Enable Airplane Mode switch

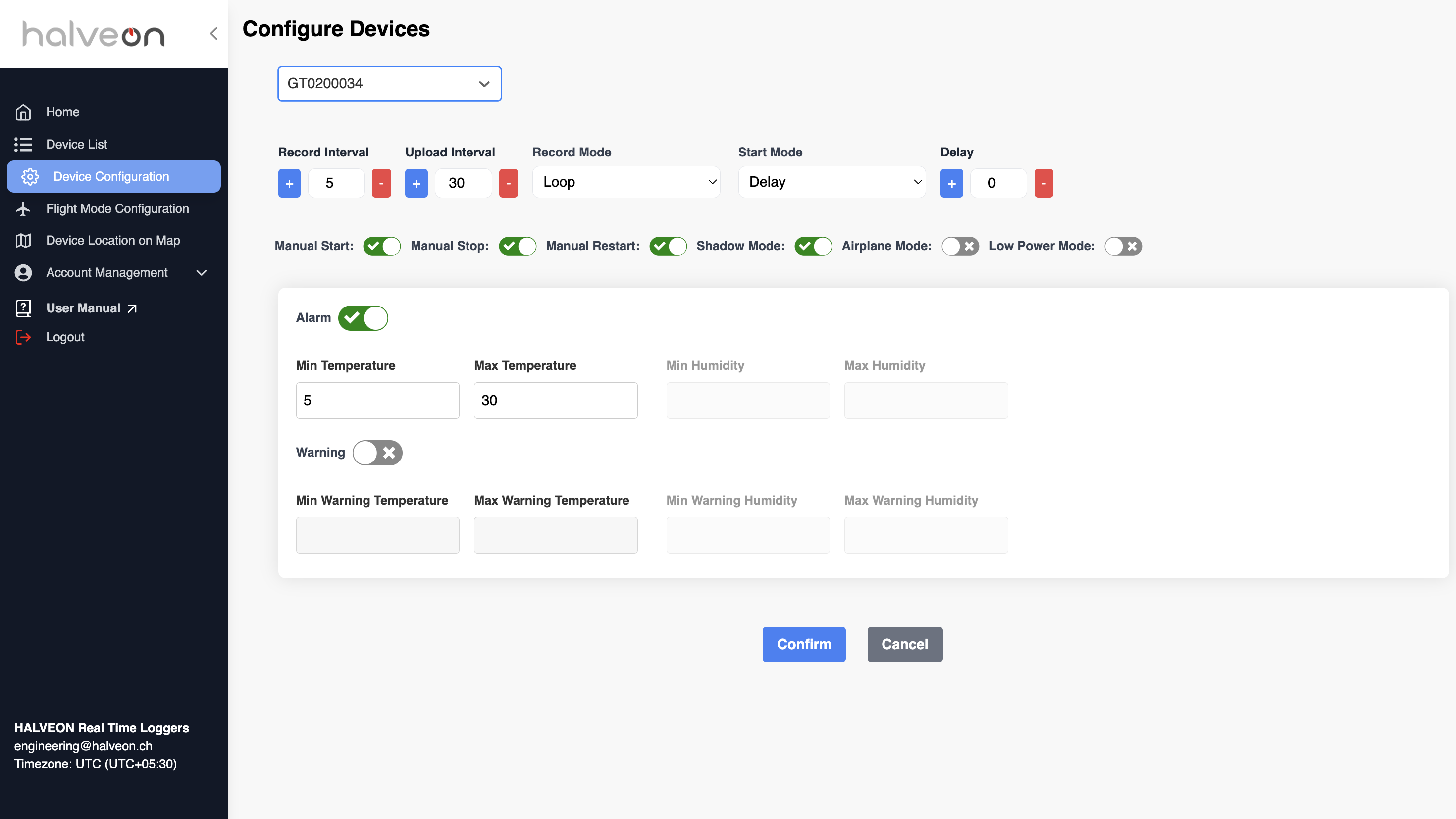(x=960, y=246)
